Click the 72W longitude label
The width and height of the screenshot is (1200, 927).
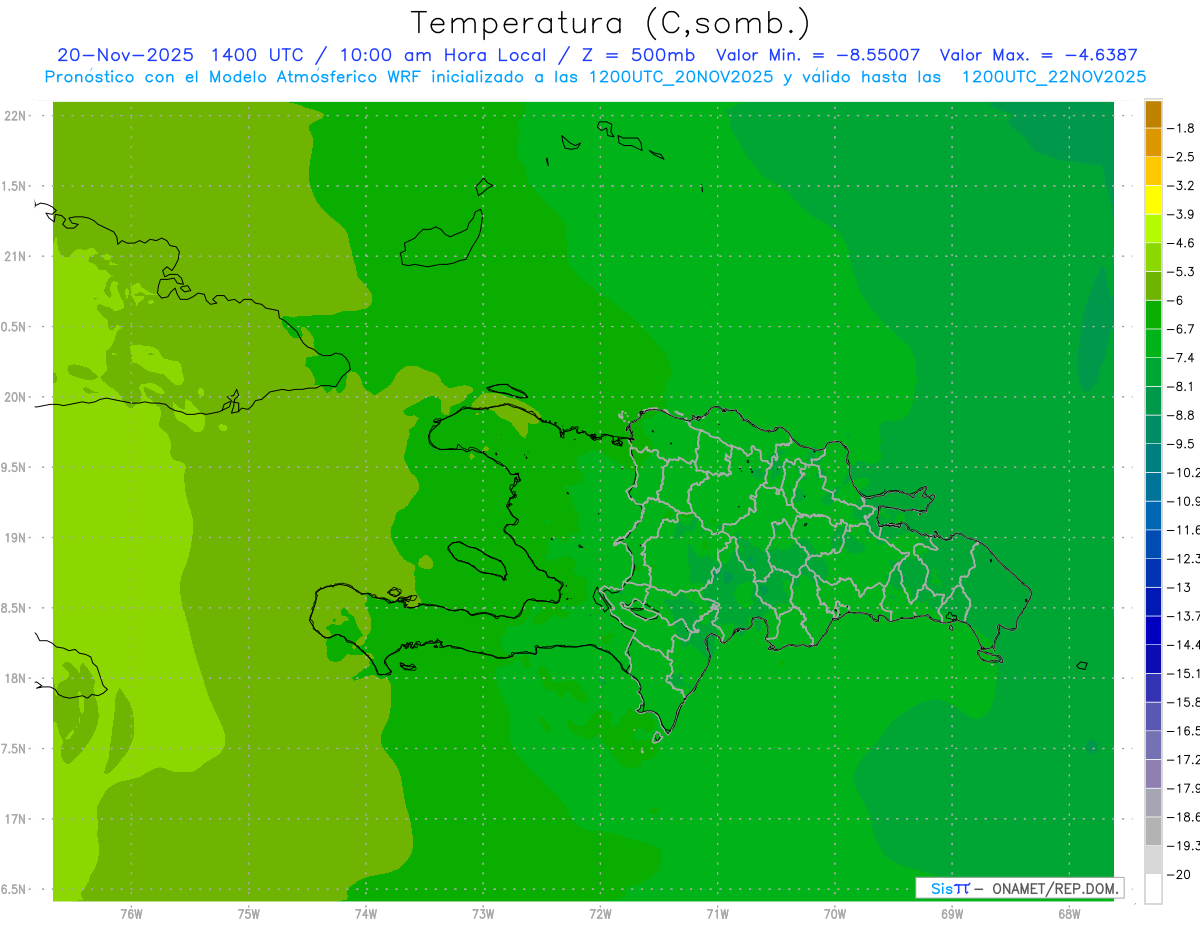(600, 913)
